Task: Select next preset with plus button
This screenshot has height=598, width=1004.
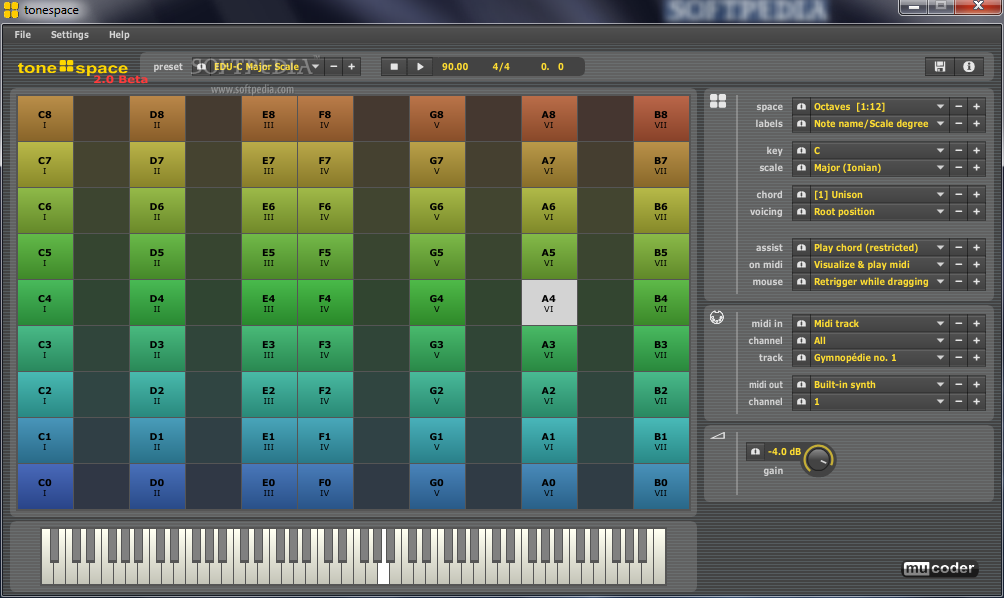Action: (352, 67)
